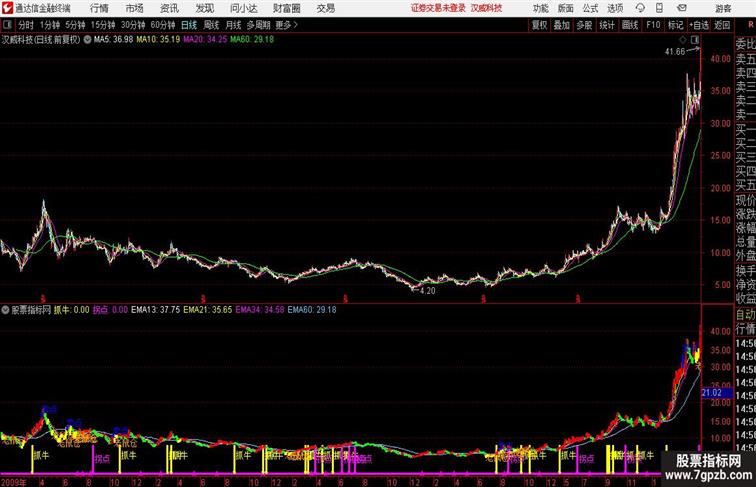The image size is (756, 487).
Task: Open the headset customer service icon
Action: (x=640, y=8)
